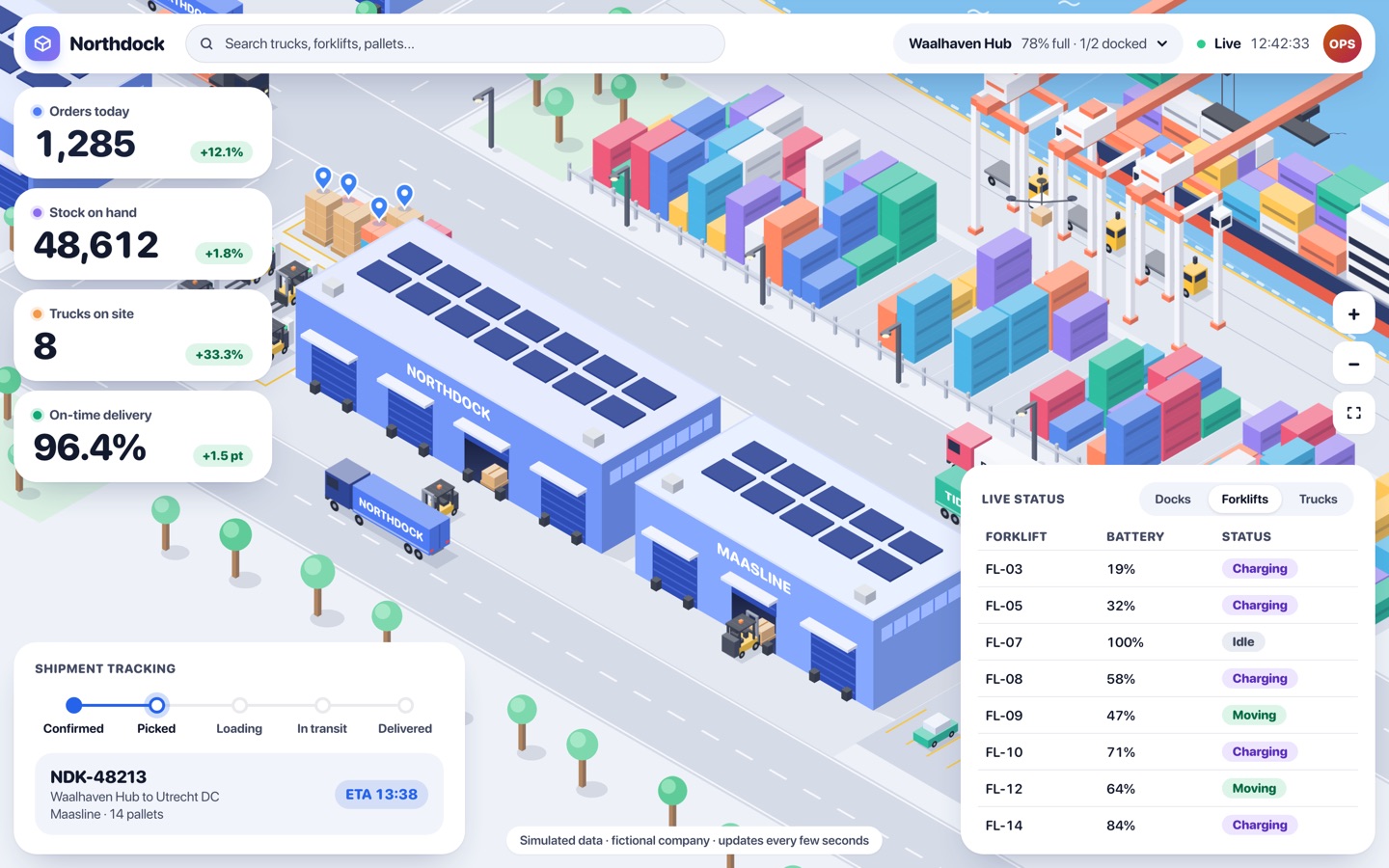The image size is (1389, 868).
Task: Click the Loading step marker
Action: tap(239, 705)
